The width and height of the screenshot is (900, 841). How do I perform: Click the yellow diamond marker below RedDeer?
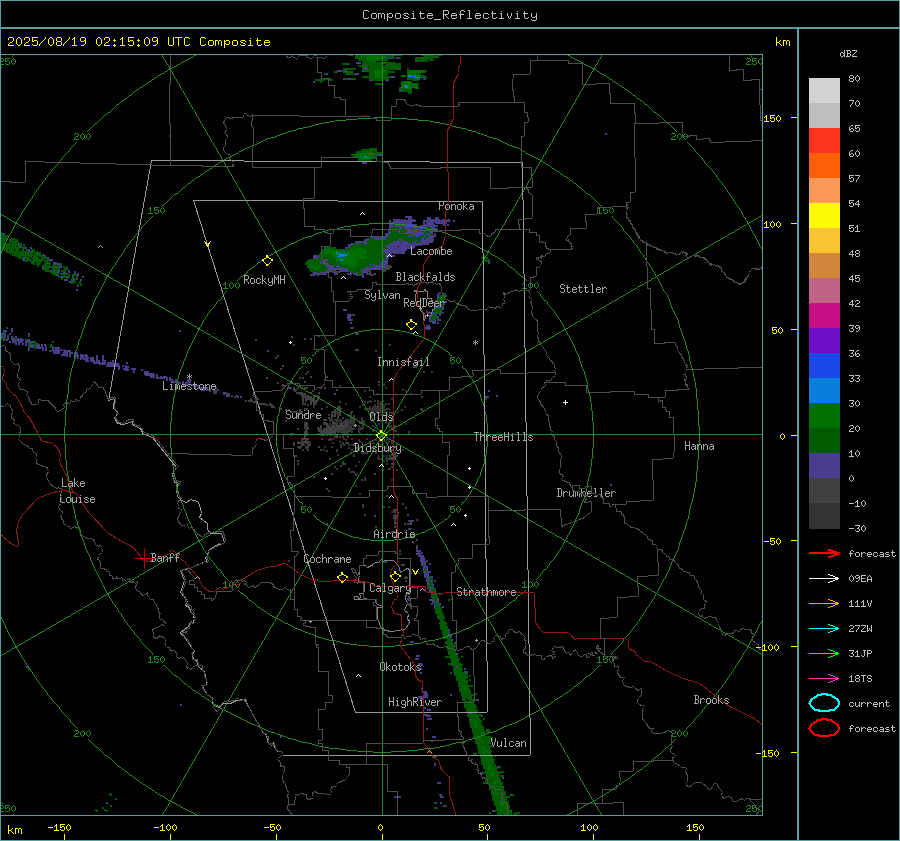[411, 325]
